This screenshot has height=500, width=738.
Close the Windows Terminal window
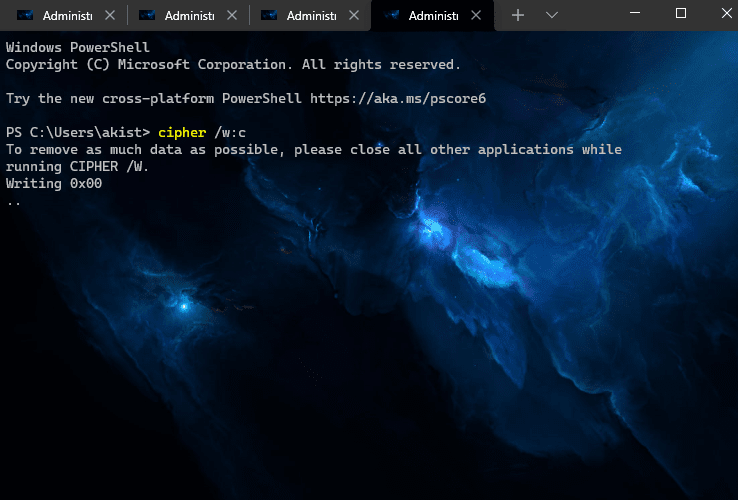coord(727,13)
